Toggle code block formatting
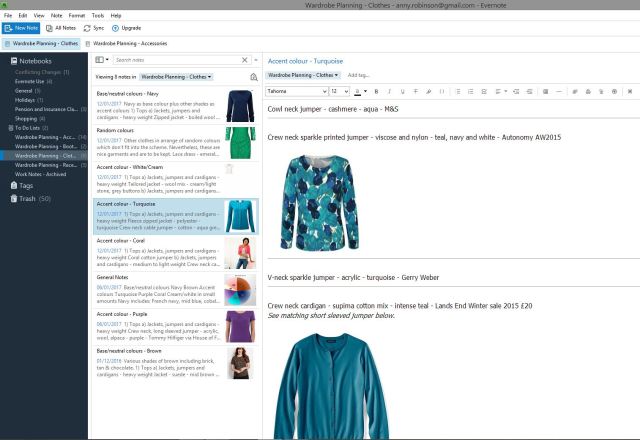Image resolution: width=640 pixels, height=440 pixels. [x=442, y=91]
